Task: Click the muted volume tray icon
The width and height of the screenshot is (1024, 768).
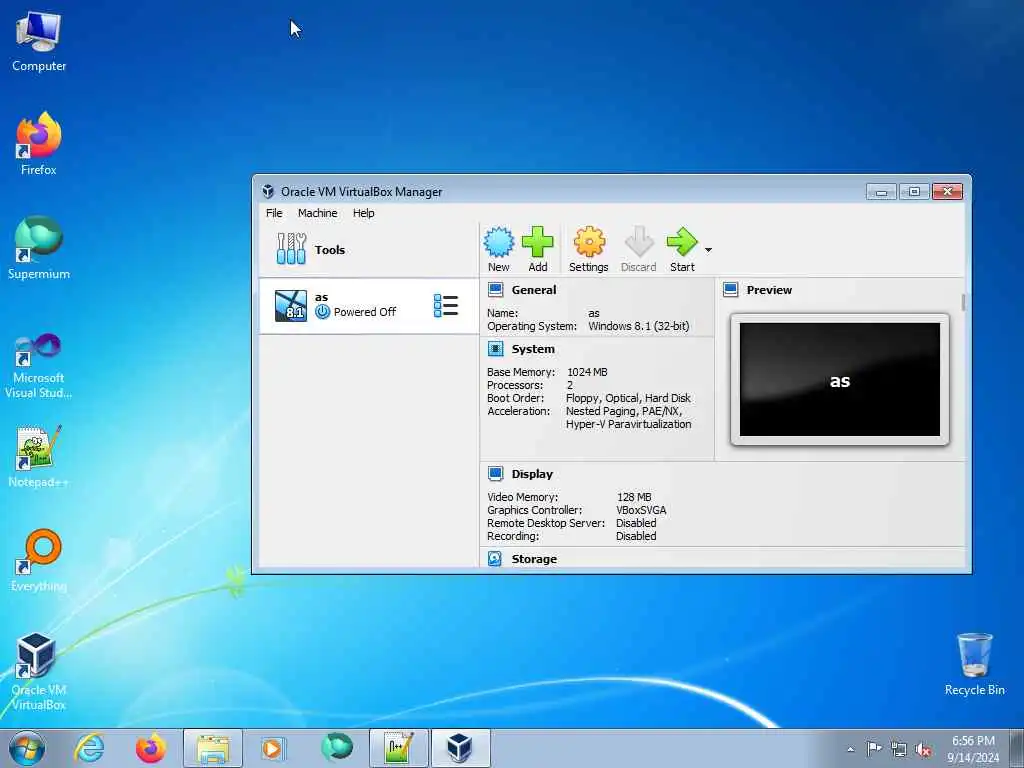Action: [x=923, y=749]
